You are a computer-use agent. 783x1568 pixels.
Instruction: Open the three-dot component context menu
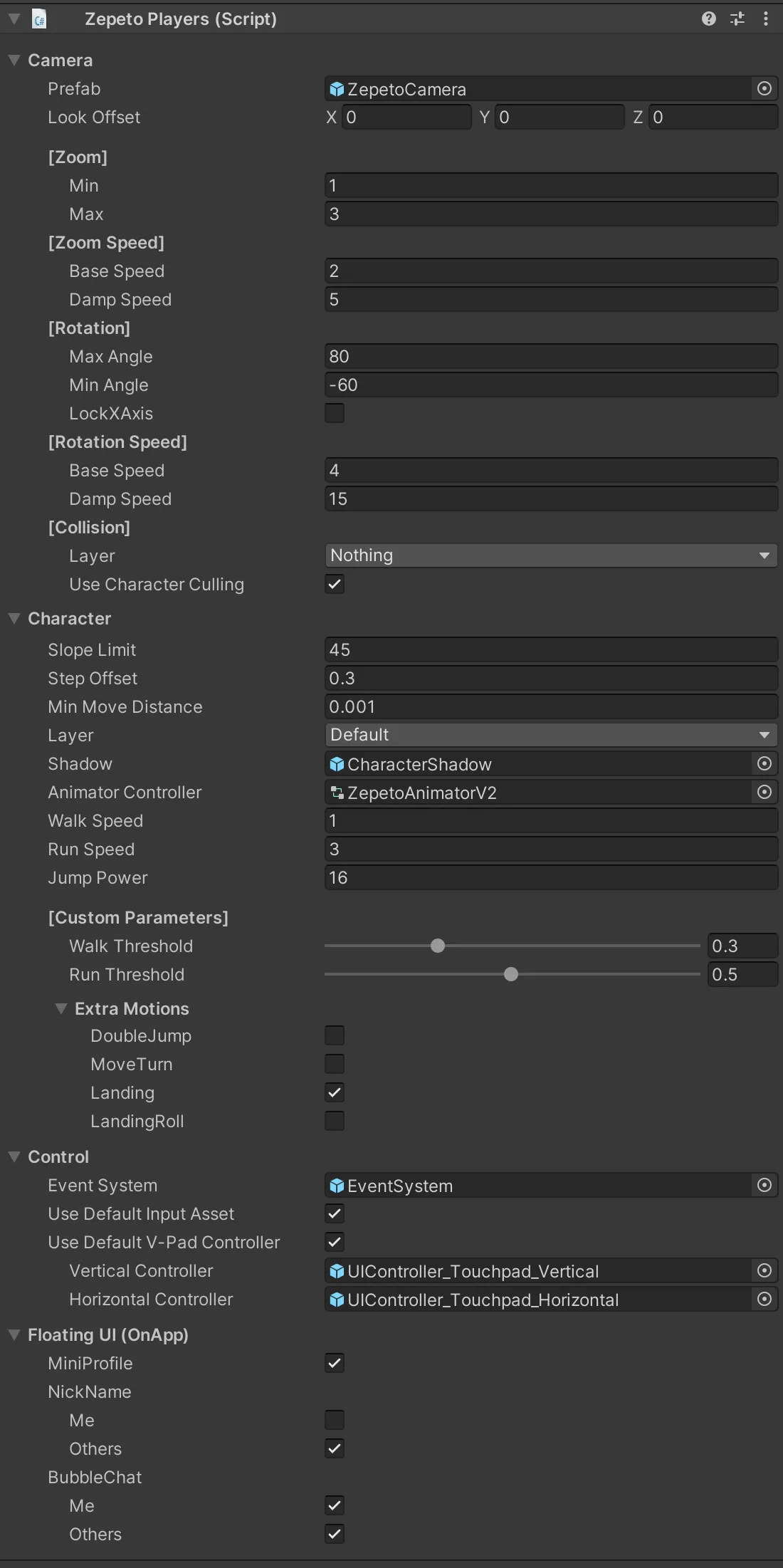tap(766, 19)
